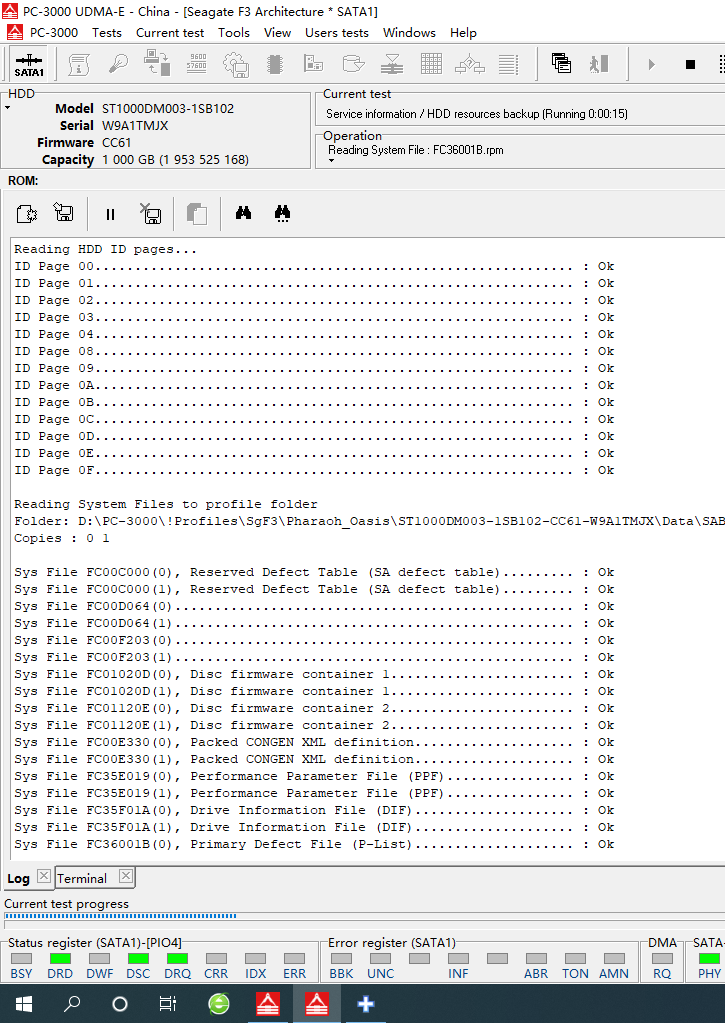The width and height of the screenshot is (725, 1023).
Task: Click the stacked windows toolbar icon
Action: tap(561, 63)
